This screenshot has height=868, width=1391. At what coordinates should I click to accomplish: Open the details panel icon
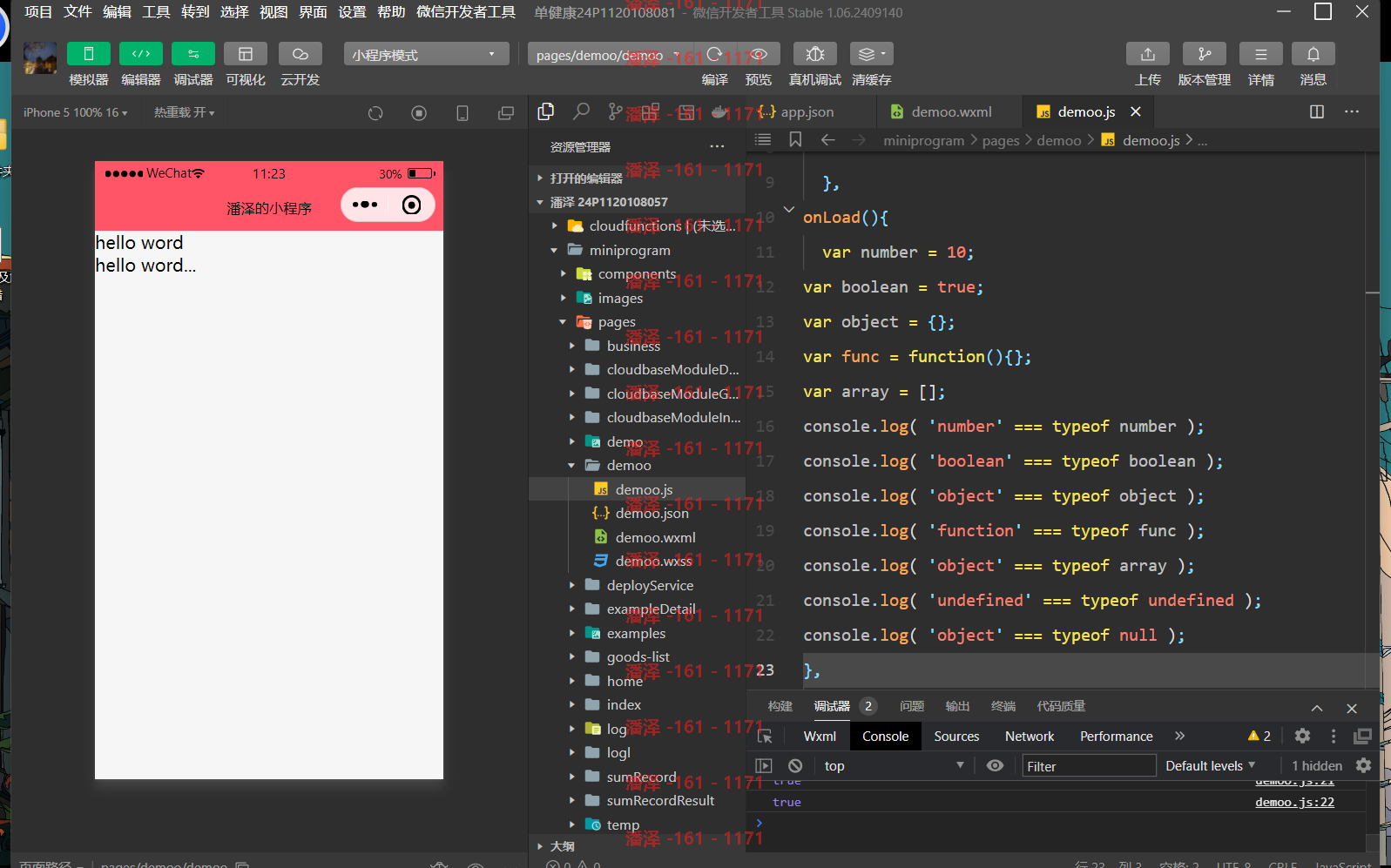pyautogui.click(x=1261, y=54)
